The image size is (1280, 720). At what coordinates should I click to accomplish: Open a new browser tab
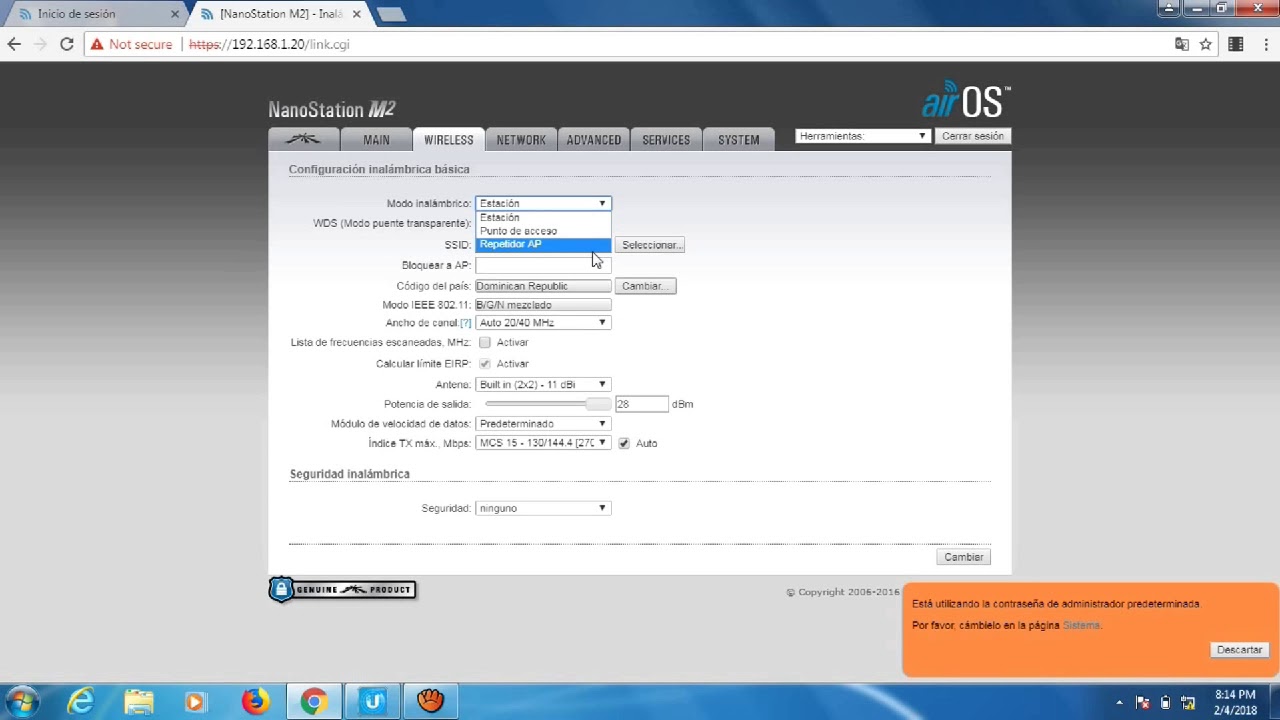coord(390,14)
